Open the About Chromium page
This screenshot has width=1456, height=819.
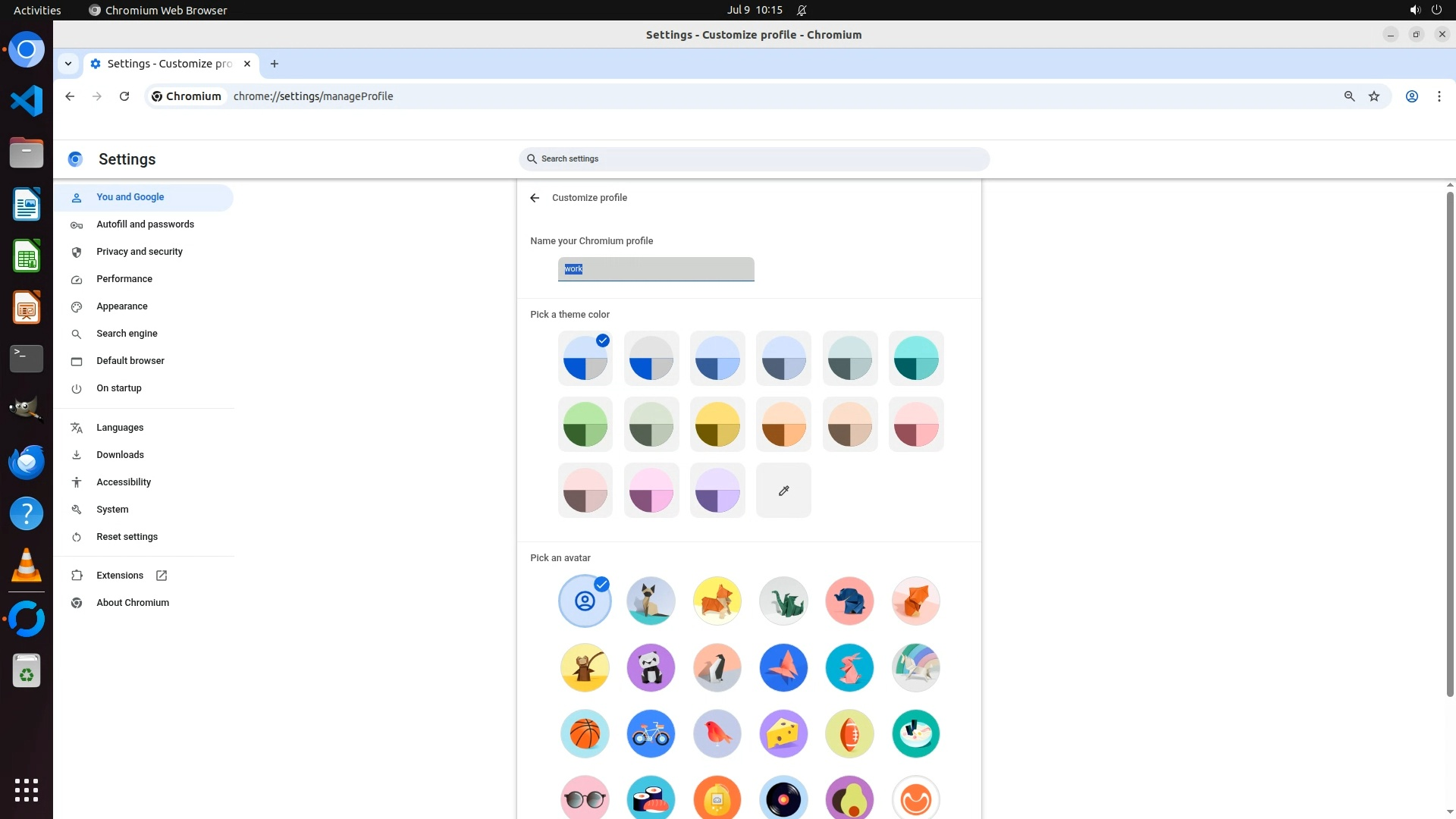click(x=133, y=603)
